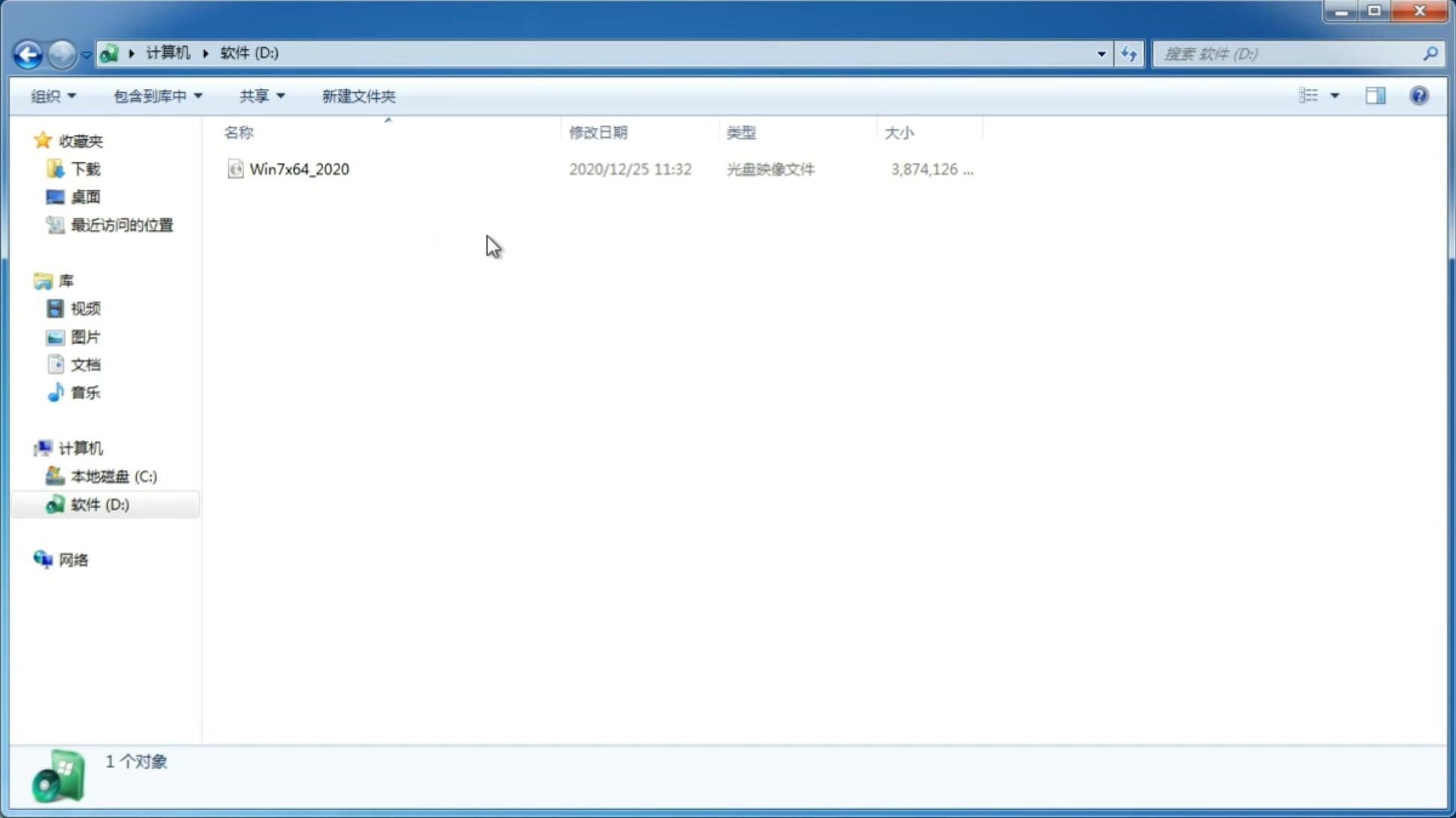Select 软件 (D:) in sidebar tree
The image size is (1456, 818).
point(100,504)
